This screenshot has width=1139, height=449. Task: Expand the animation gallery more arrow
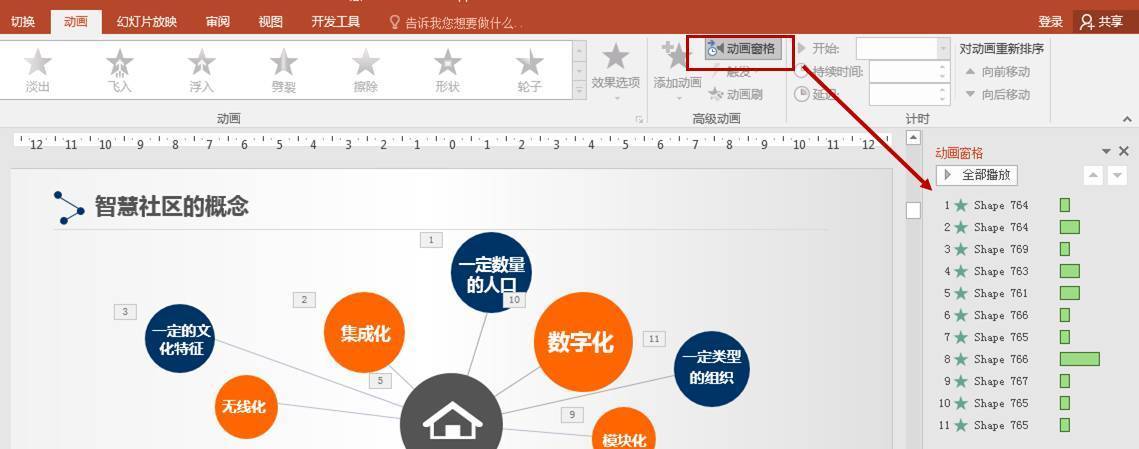[580, 91]
